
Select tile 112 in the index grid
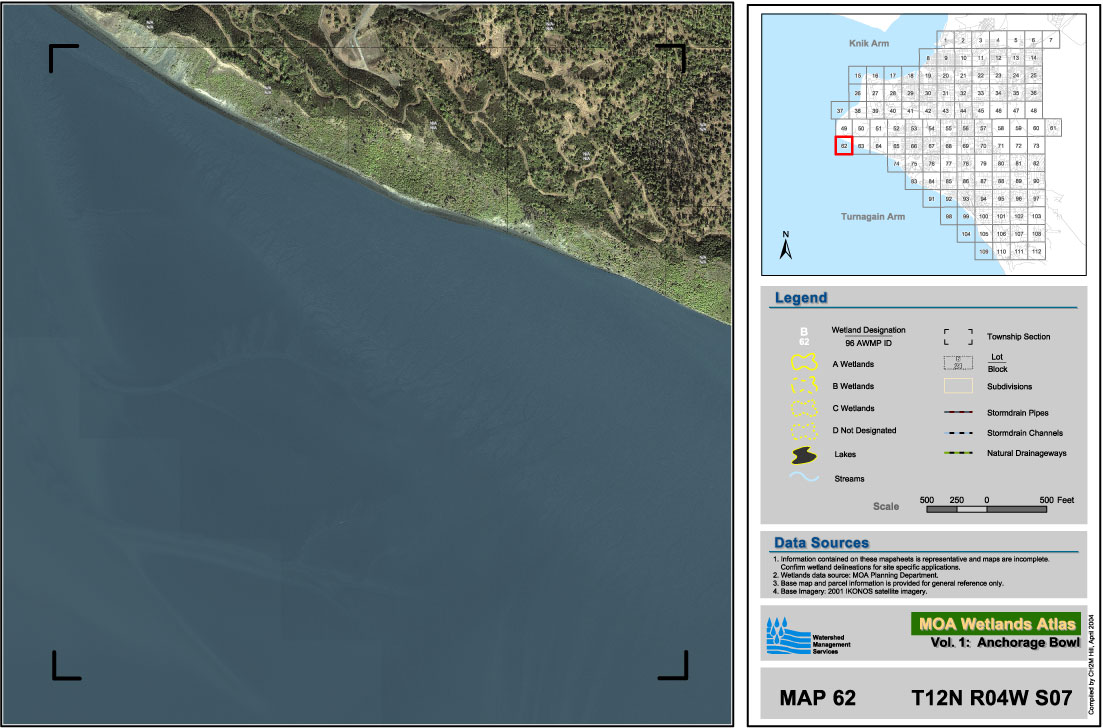coord(1036,251)
